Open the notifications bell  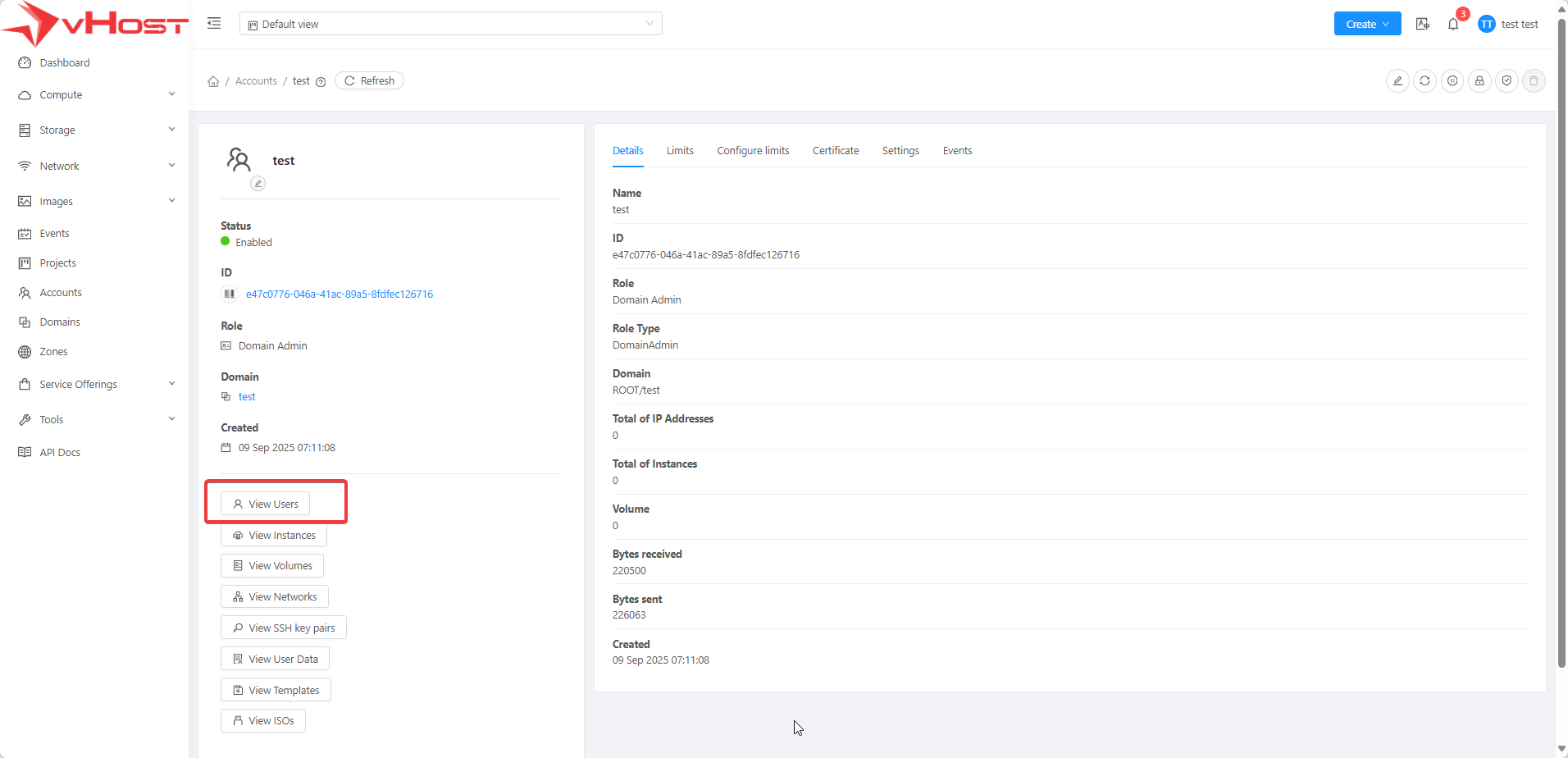pyautogui.click(x=1453, y=25)
